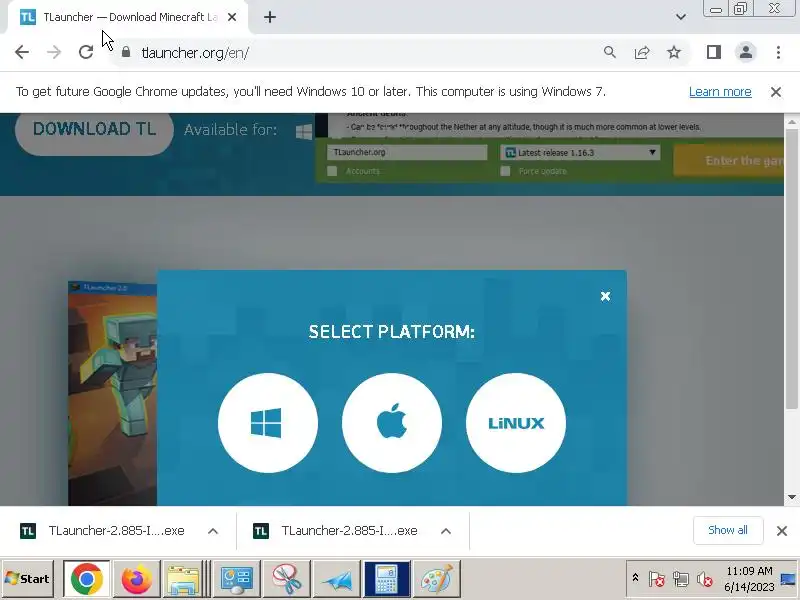This screenshot has width=800, height=600.
Task: Expand options for first TLauncher download
Action: point(213,531)
